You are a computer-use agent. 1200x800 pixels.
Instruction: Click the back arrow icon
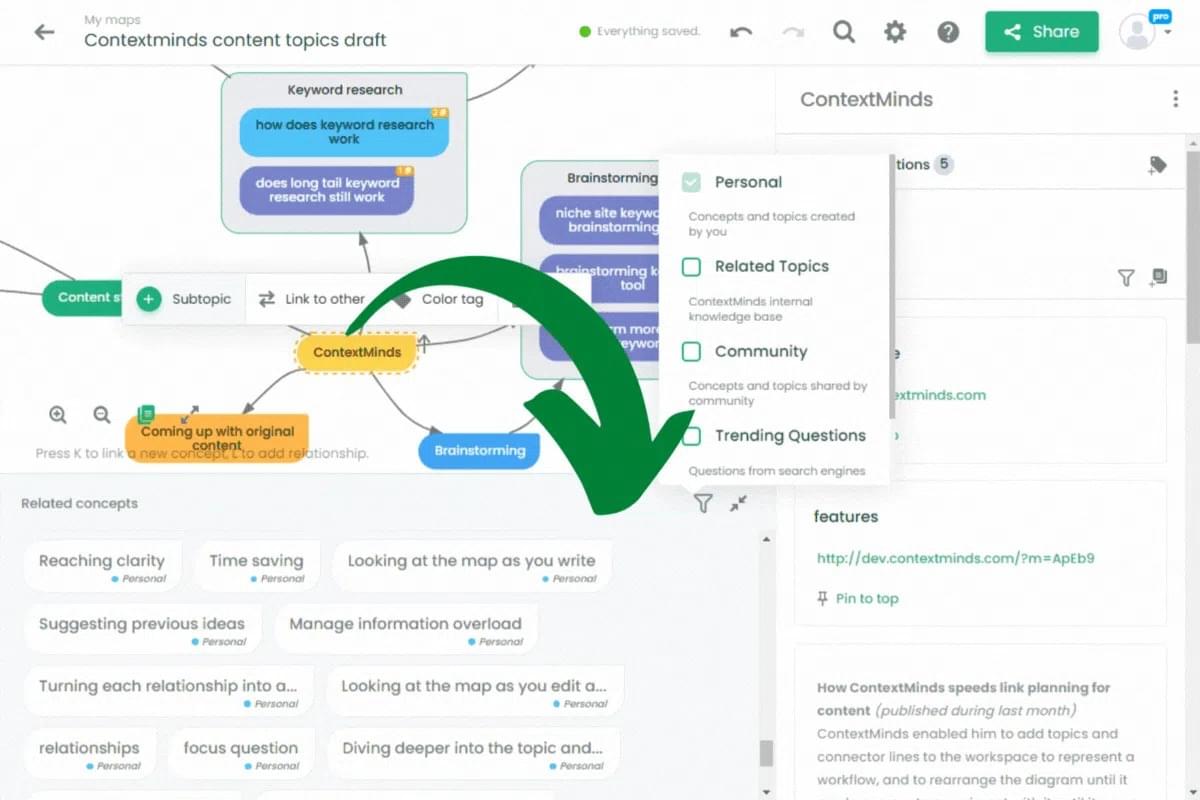pyautogui.click(x=44, y=32)
